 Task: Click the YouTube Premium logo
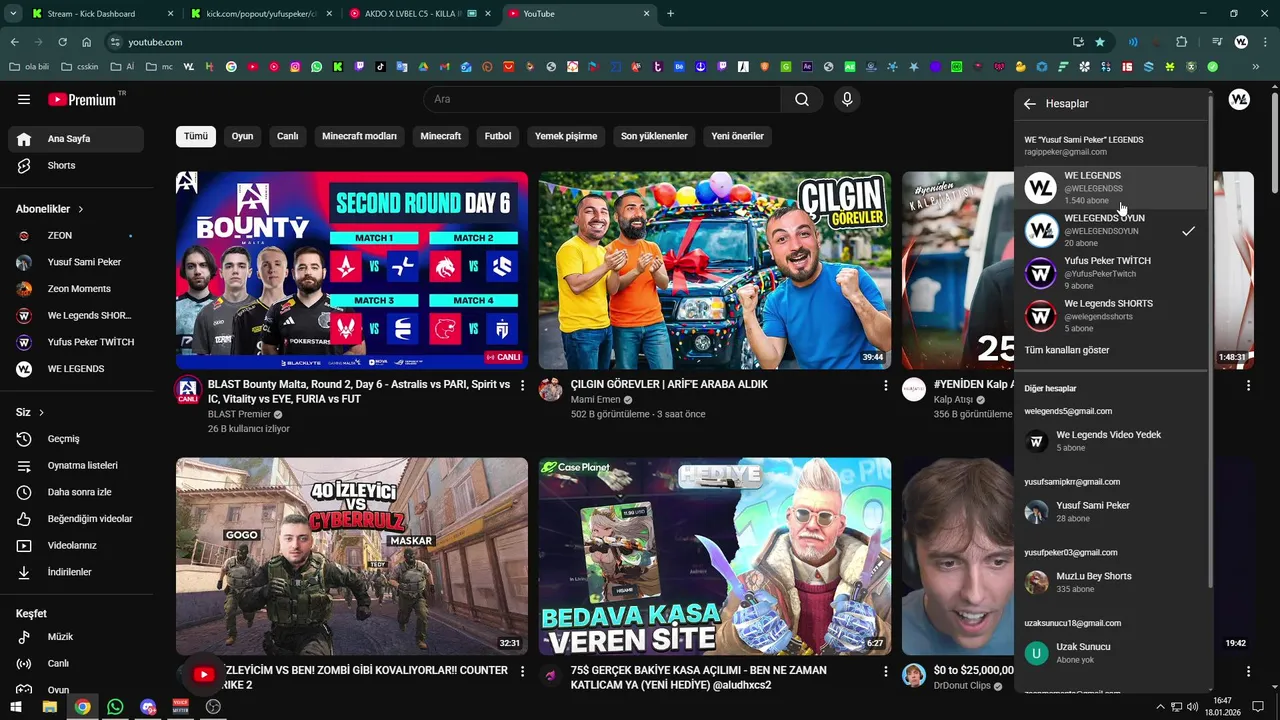[82, 100]
